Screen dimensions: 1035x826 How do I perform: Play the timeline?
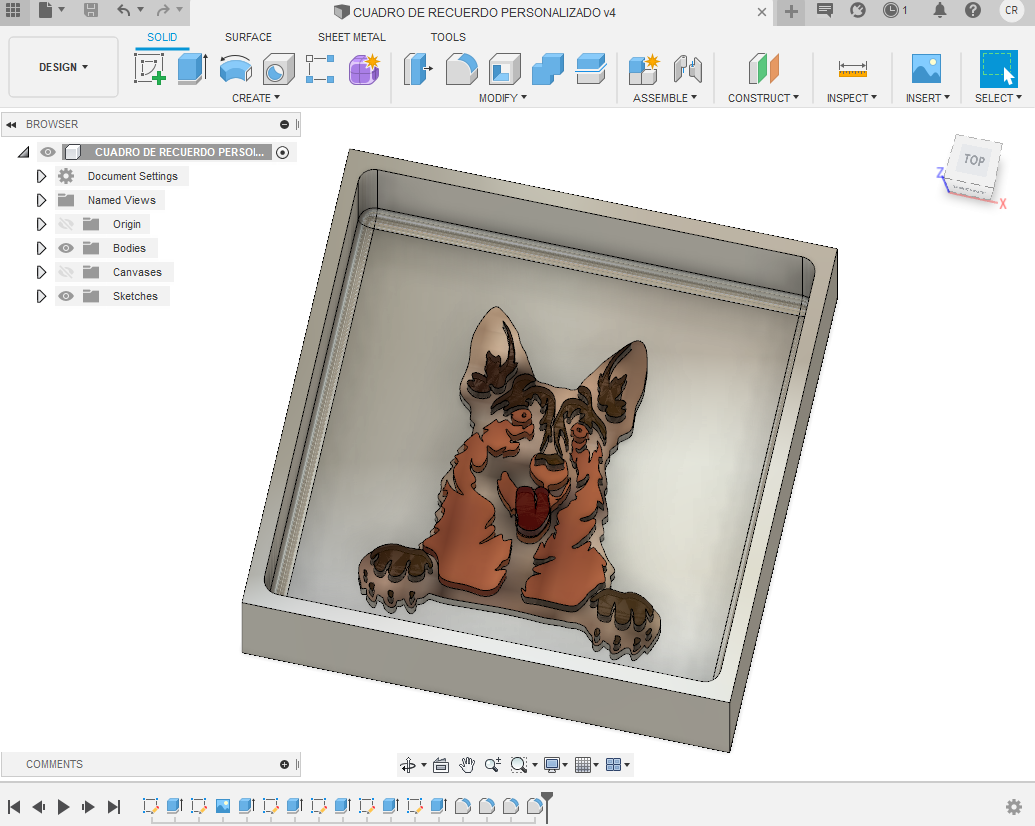[63, 806]
